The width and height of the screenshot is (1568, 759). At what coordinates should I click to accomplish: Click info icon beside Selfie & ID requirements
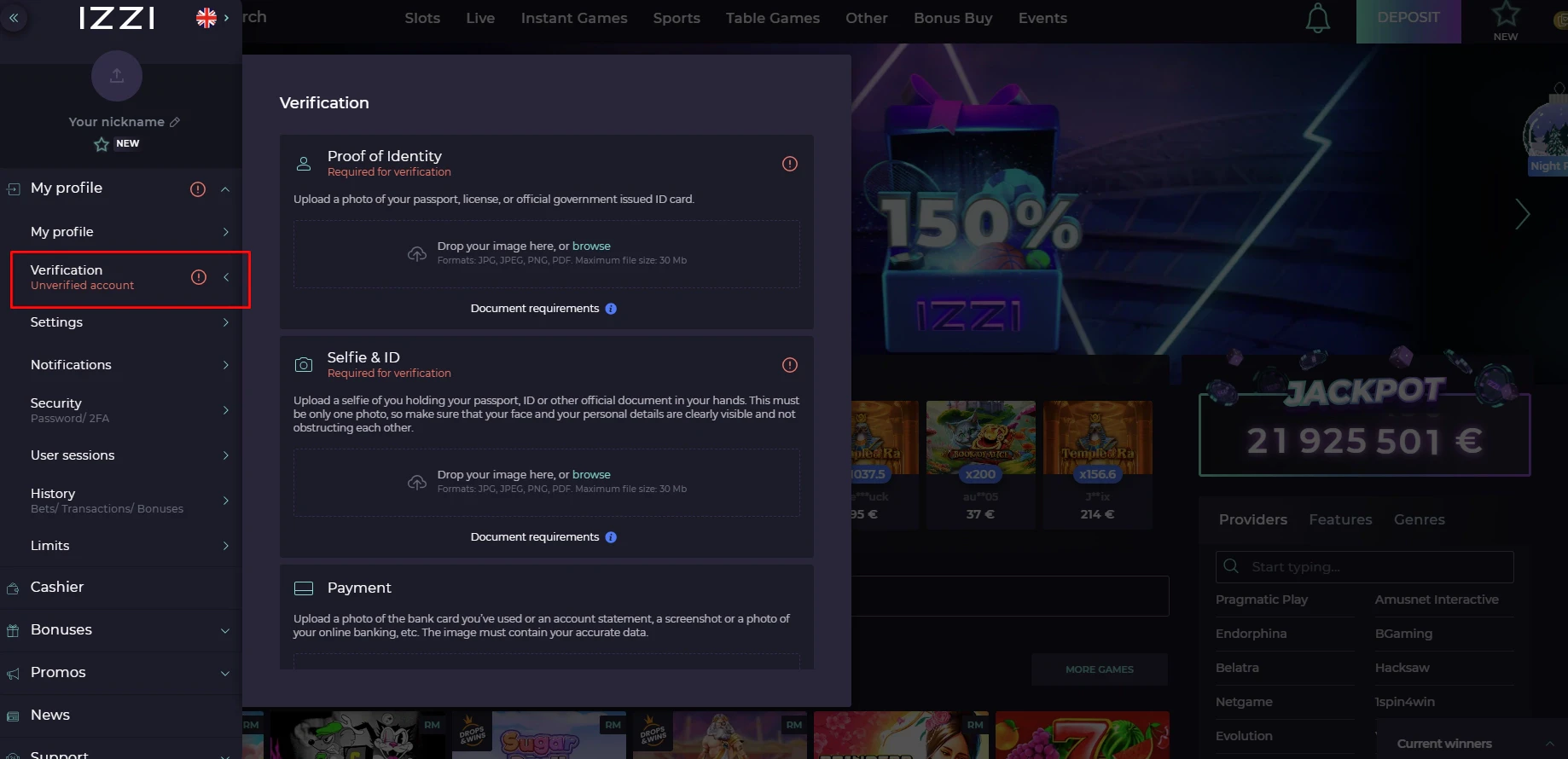click(x=611, y=537)
